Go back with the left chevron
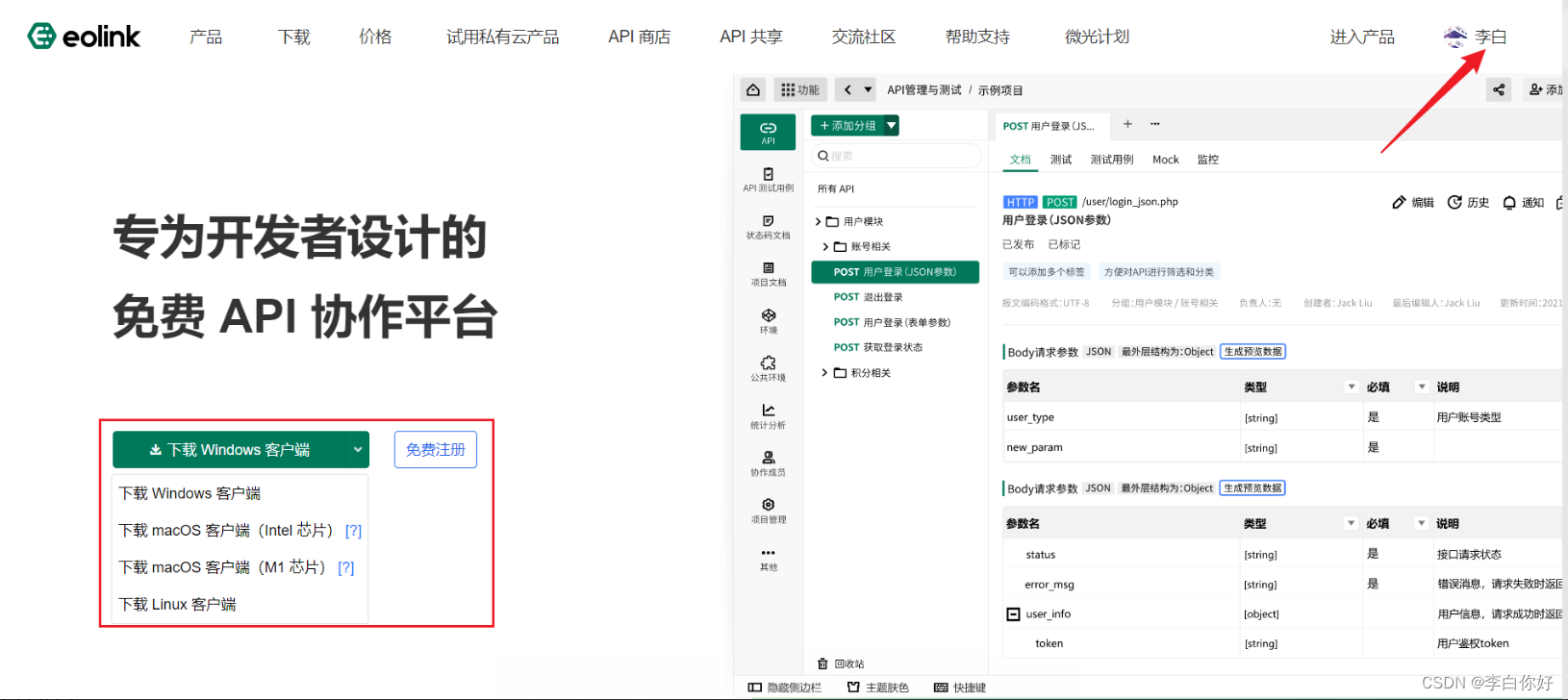The width and height of the screenshot is (1568, 700). tap(847, 89)
